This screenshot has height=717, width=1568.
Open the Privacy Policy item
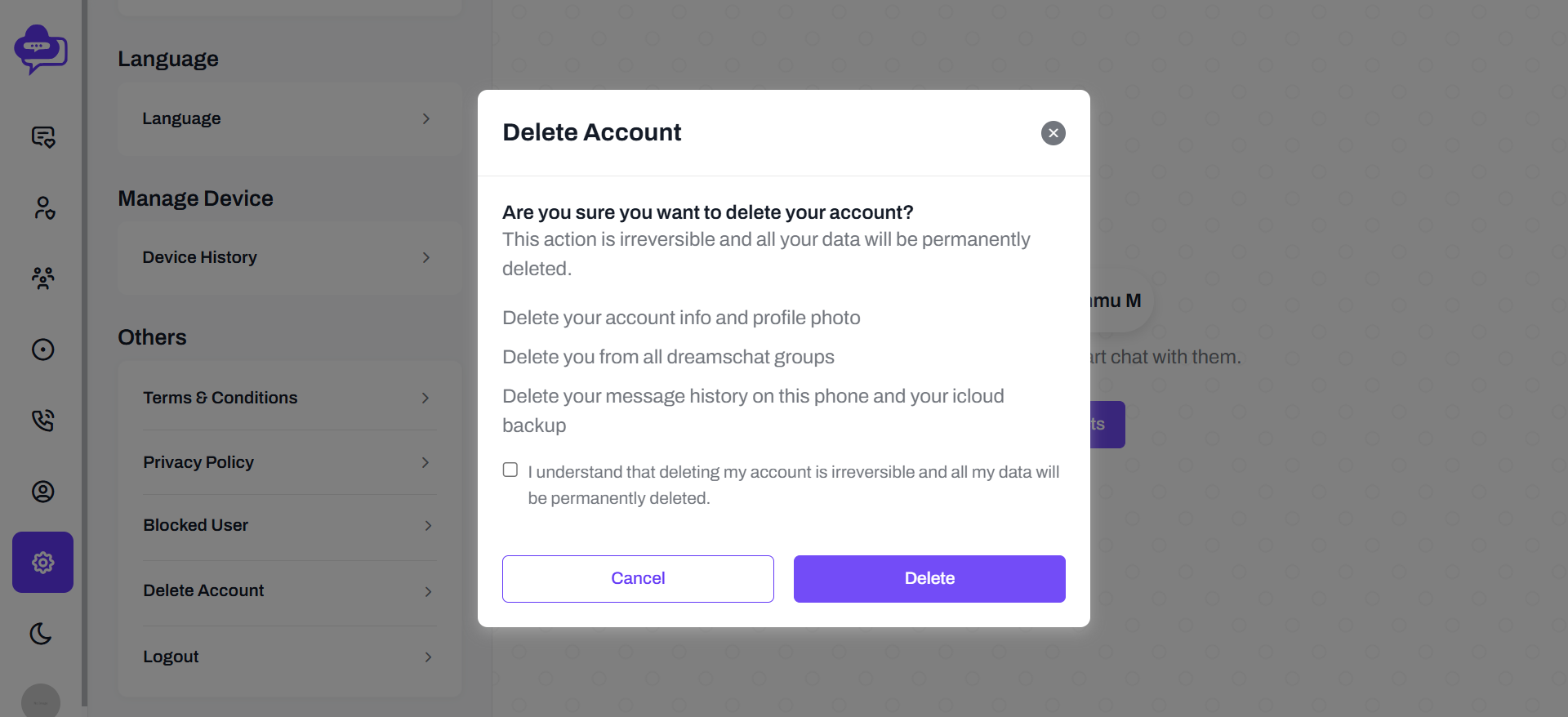(290, 462)
